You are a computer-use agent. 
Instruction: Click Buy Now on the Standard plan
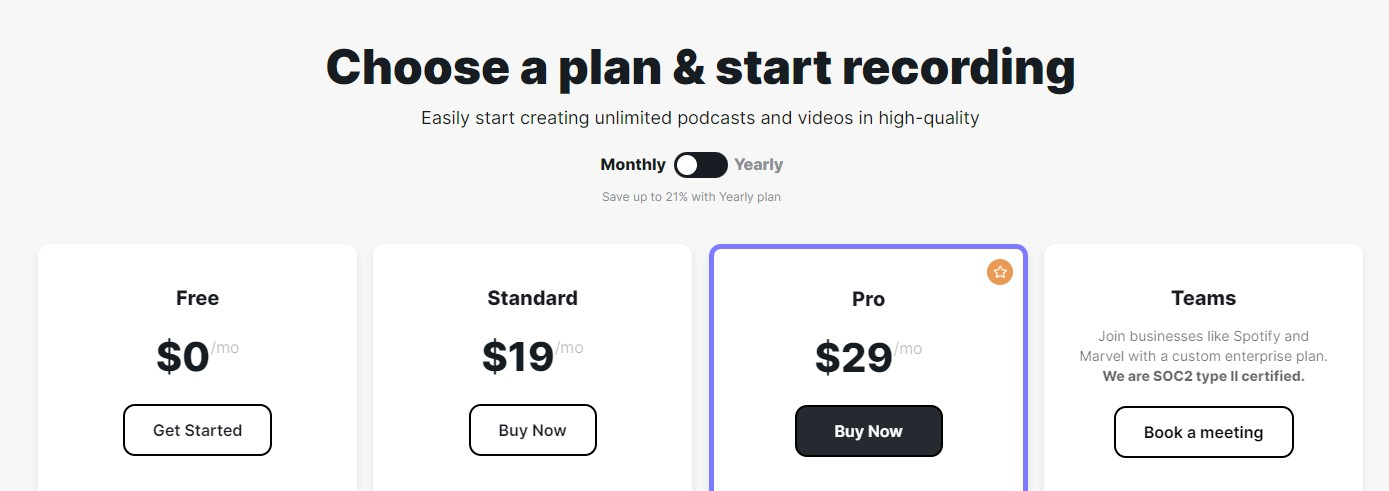[533, 430]
